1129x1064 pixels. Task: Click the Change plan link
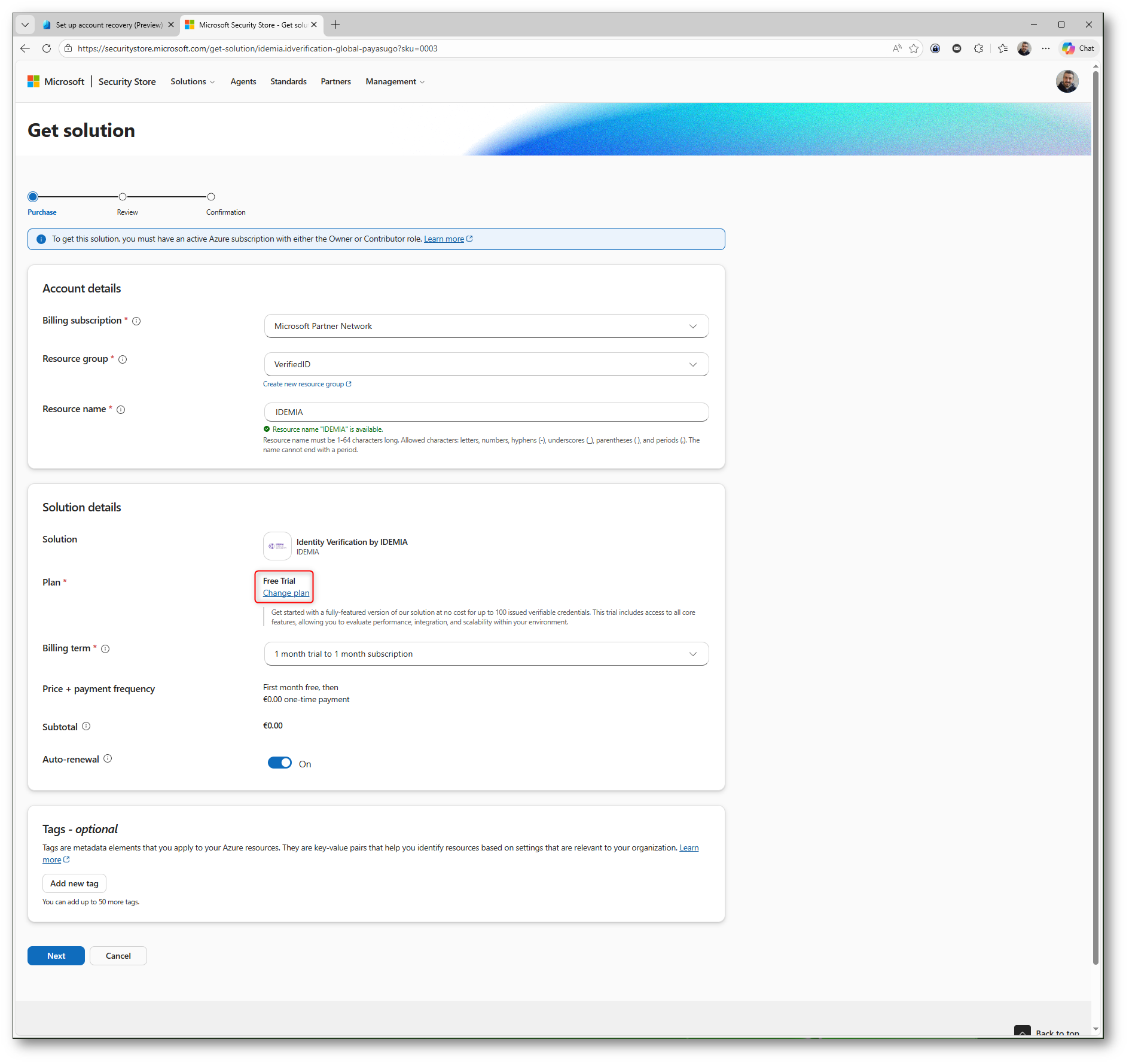[286, 593]
